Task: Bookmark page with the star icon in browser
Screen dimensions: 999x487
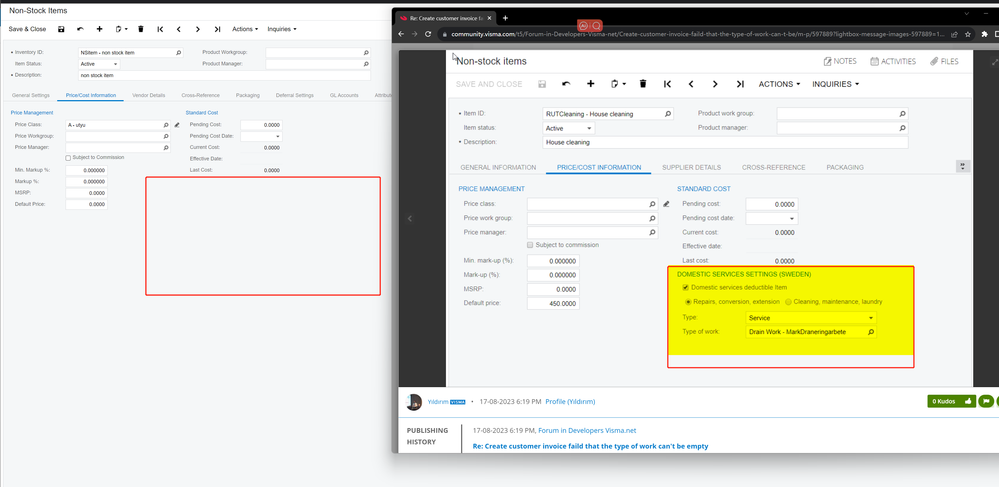Action: click(968, 34)
